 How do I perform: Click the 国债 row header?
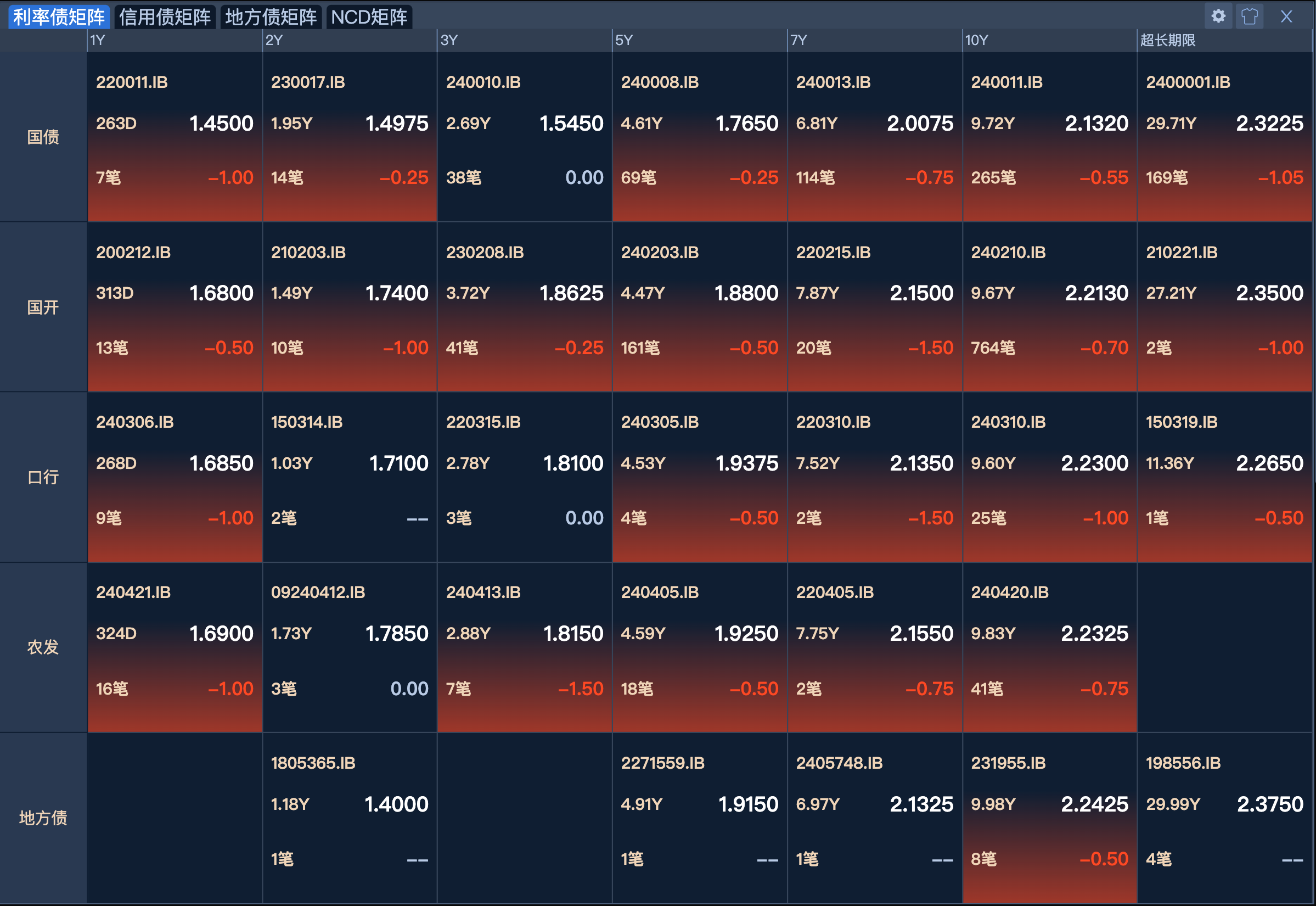(x=43, y=137)
